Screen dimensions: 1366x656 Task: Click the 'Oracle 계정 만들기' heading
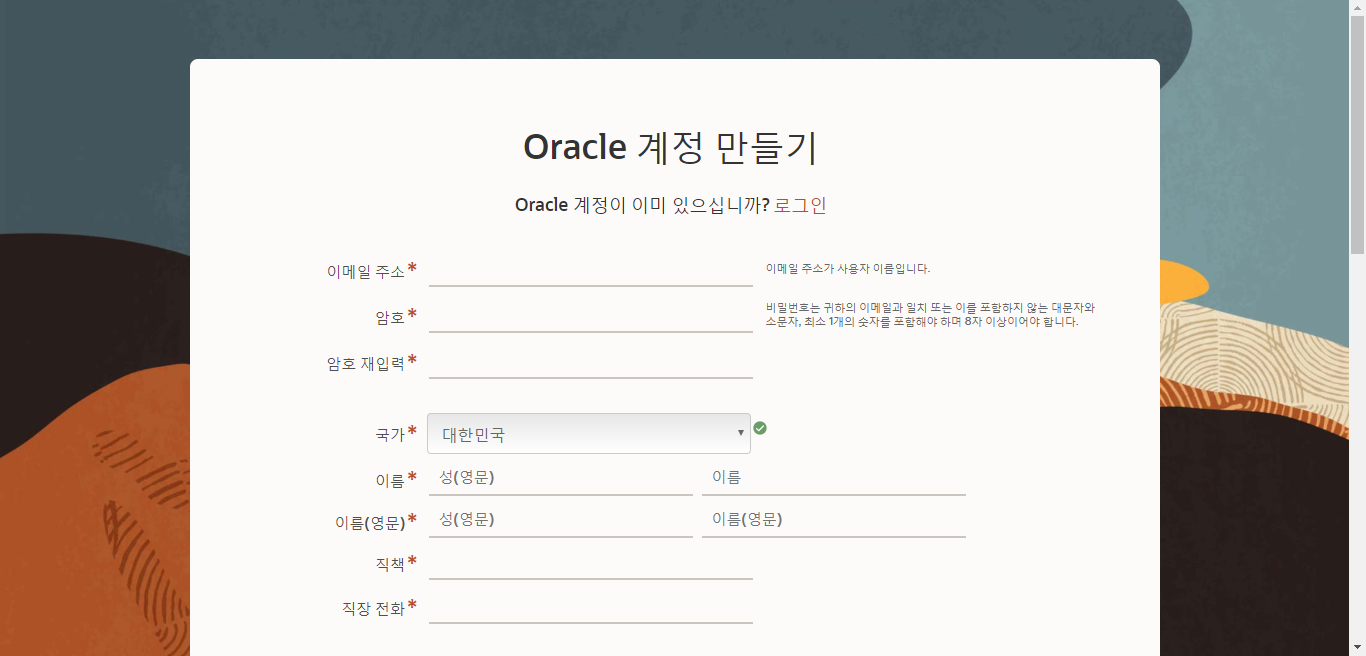pos(671,147)
